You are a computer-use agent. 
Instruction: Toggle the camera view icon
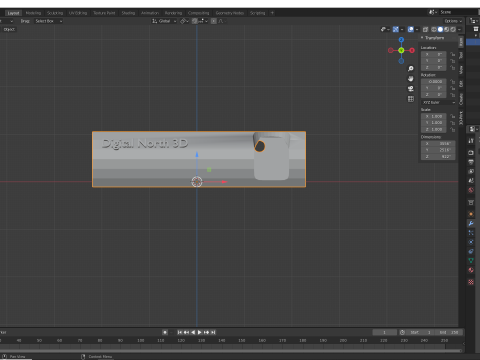pyautogui.click(x=411, y=89)
